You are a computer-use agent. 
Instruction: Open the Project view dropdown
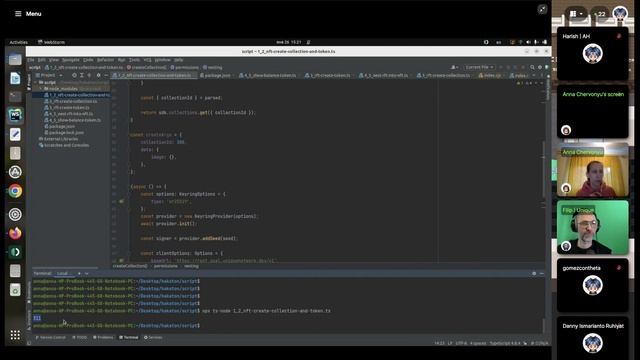click(x=49, y=76)
